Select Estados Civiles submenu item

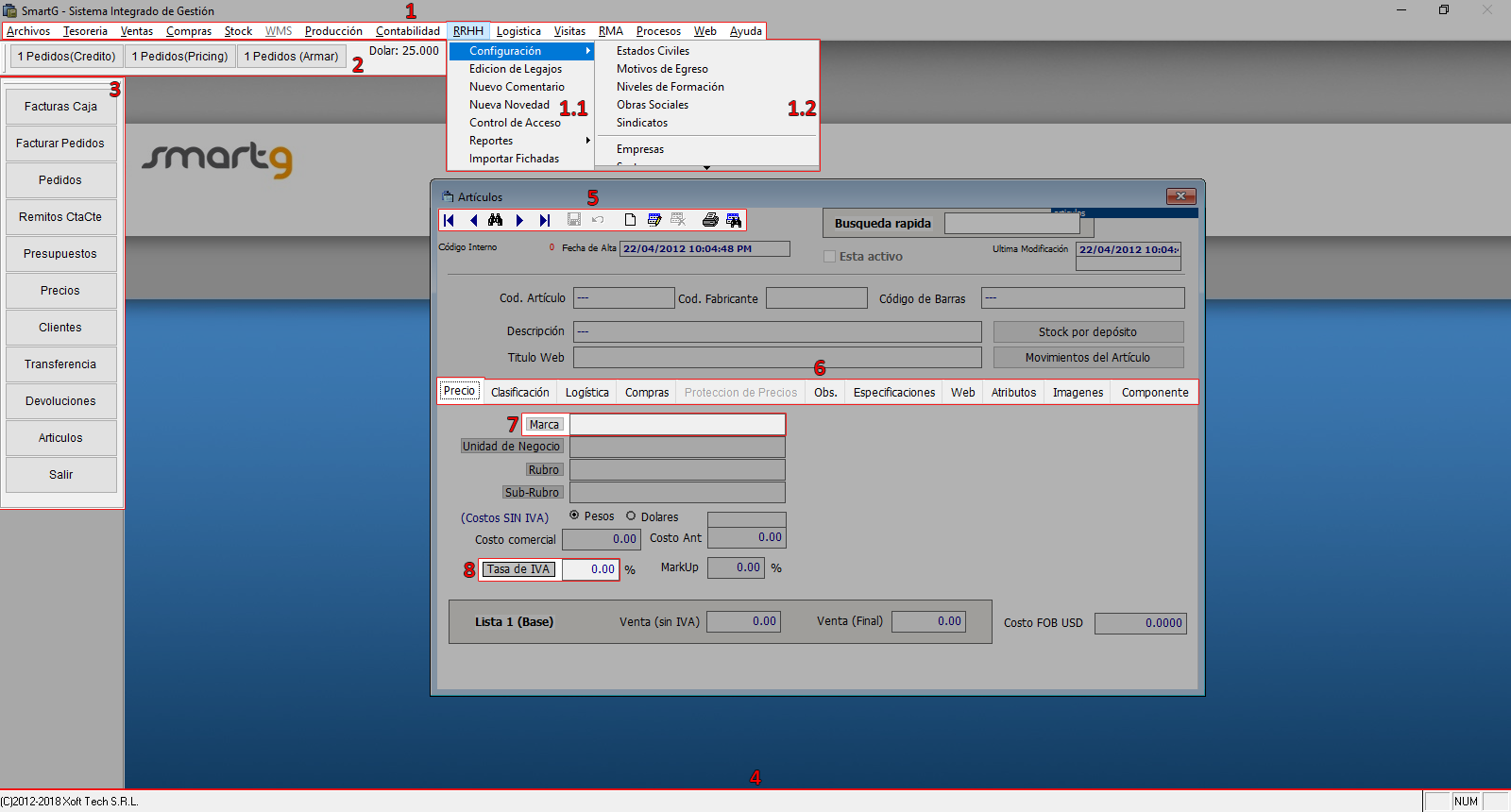click(653, 51)
